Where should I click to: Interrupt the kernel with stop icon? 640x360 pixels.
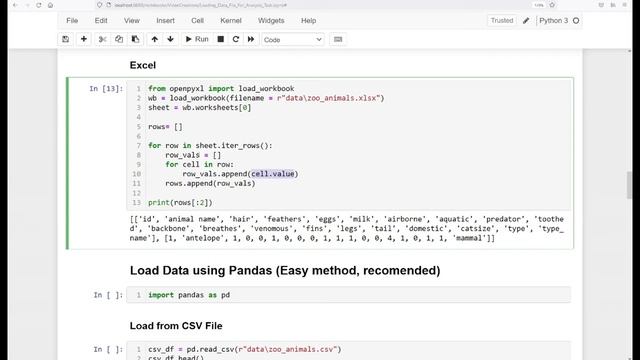pos(220,40)
